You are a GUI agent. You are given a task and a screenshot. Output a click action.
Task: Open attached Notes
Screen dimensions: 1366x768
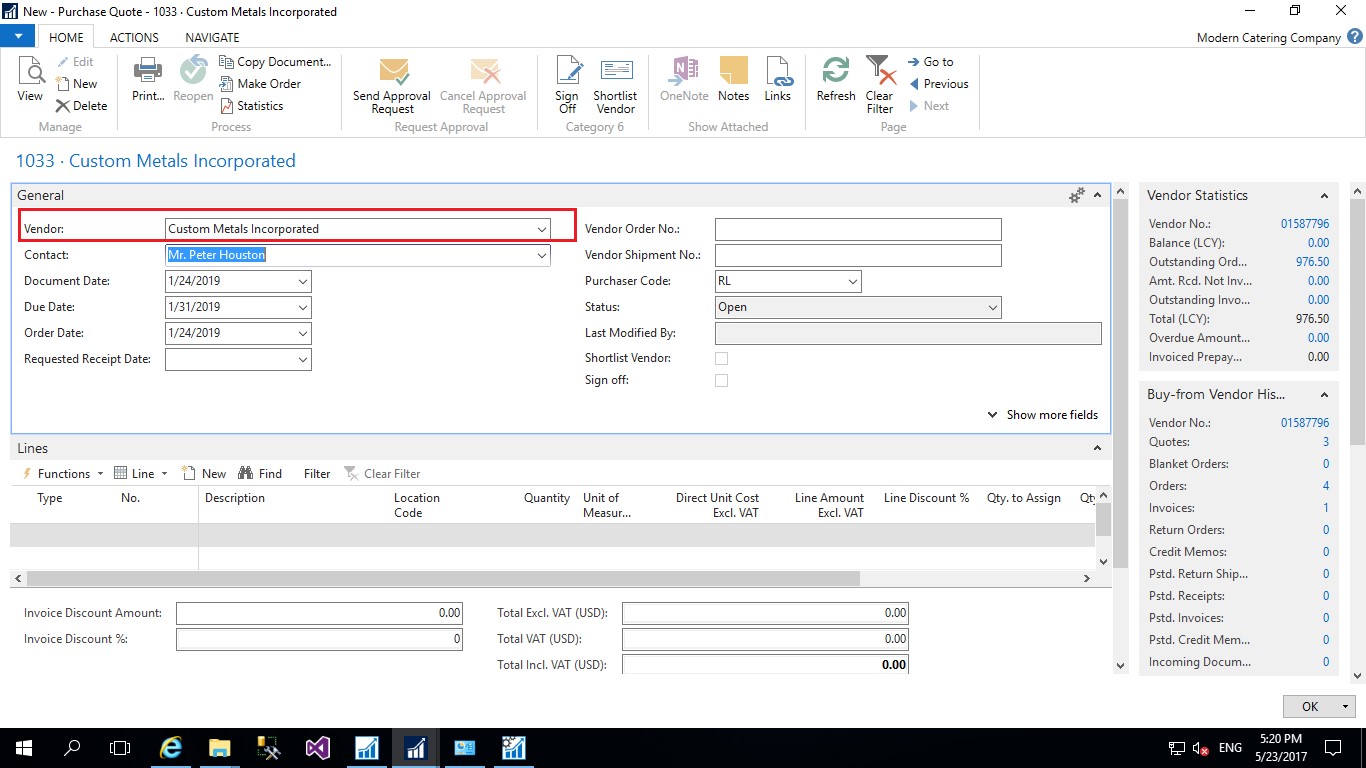pos(733,79)
